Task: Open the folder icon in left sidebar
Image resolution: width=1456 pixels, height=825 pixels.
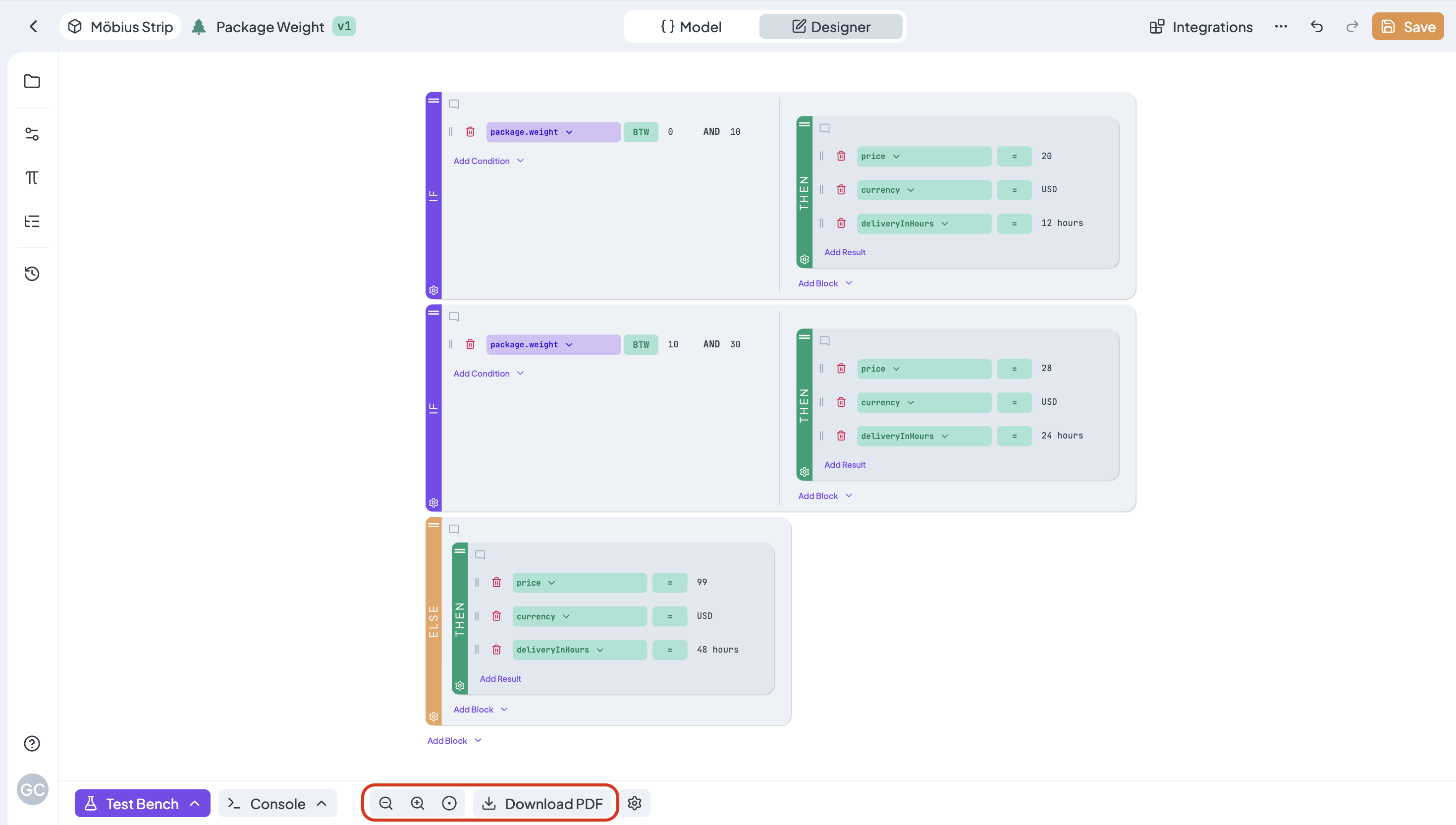Action: pos(32,81)
